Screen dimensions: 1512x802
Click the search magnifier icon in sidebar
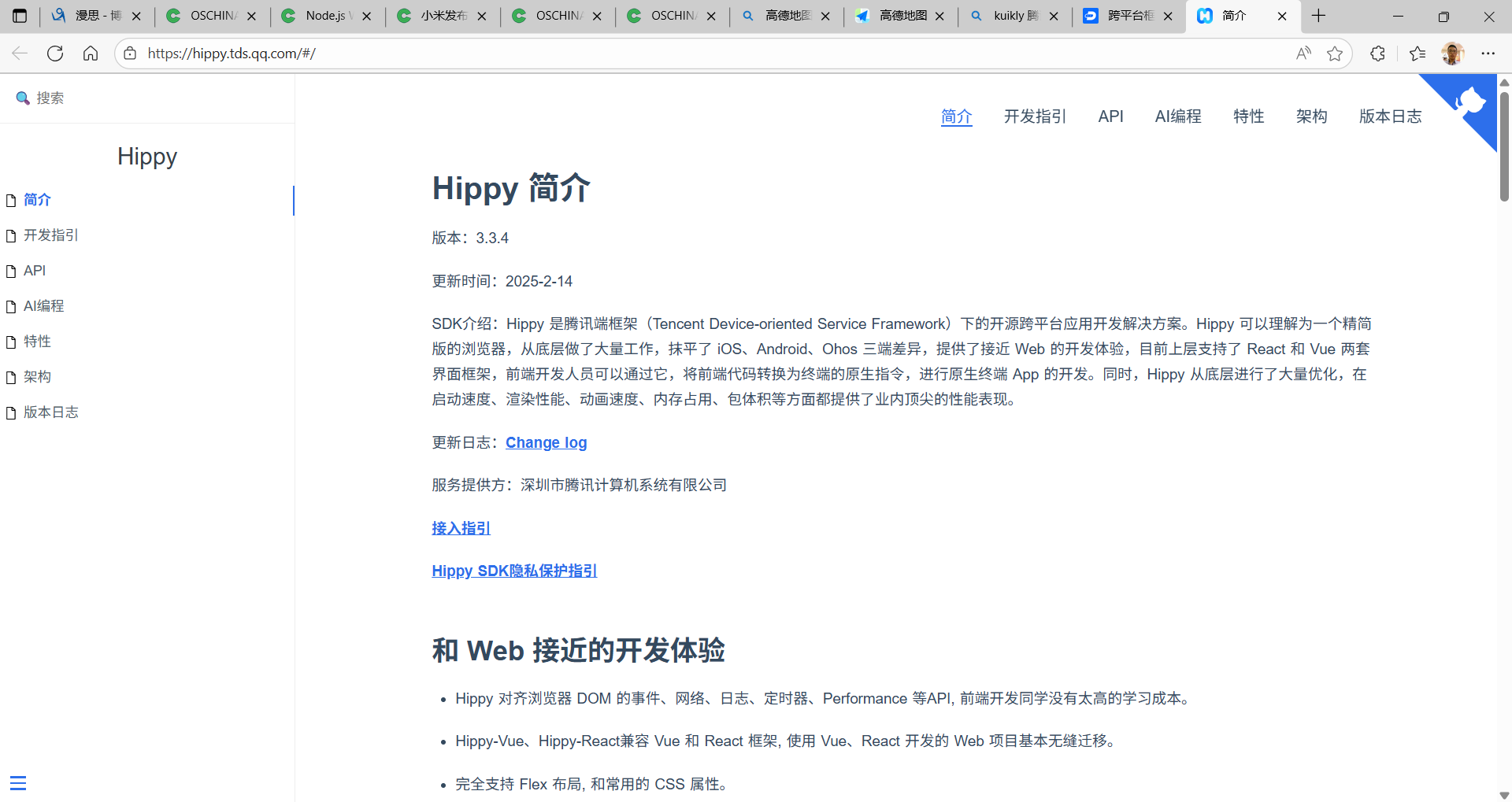click(23, 98)
